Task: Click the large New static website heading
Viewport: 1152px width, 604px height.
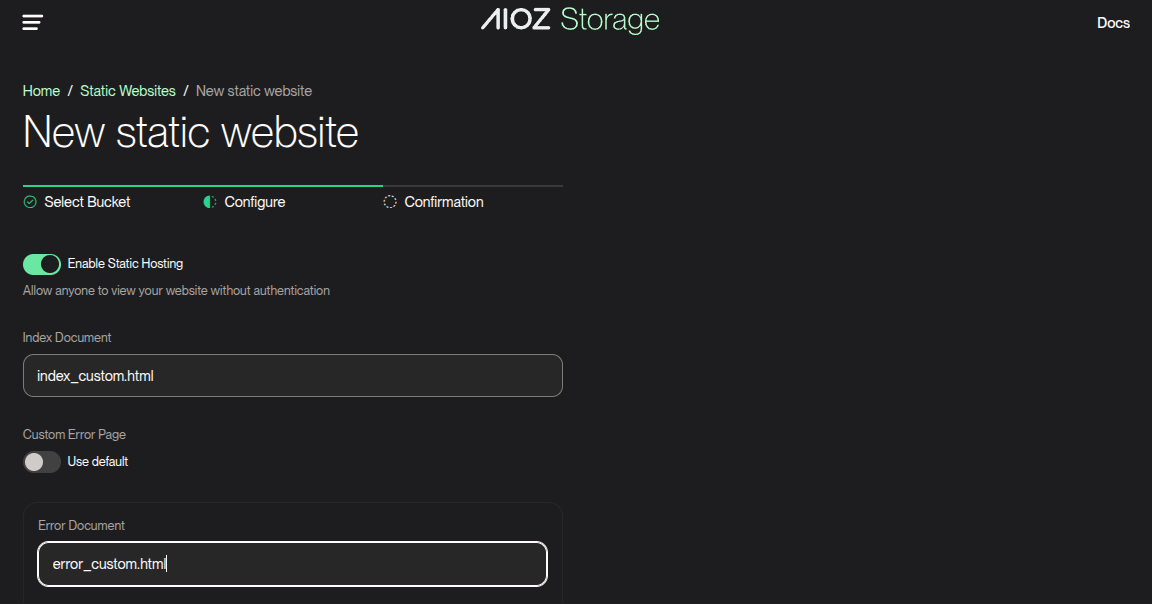Action: point(191,133)
